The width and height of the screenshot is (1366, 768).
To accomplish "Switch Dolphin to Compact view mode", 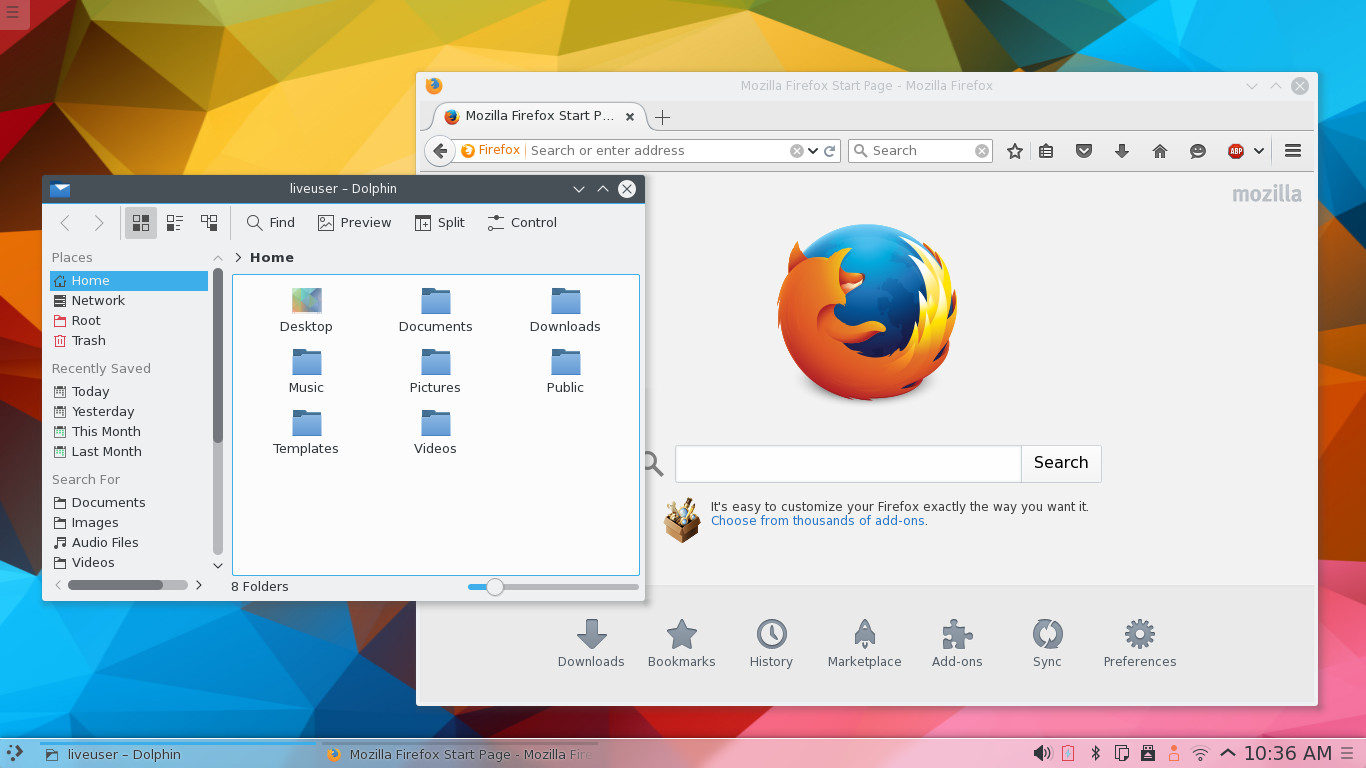I will click(x=175, y=223).
